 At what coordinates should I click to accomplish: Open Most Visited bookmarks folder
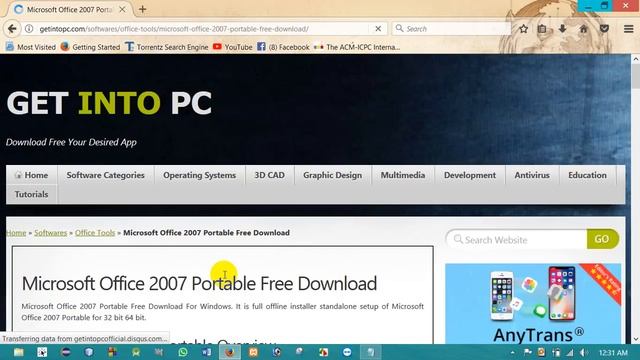click(31, 47)
